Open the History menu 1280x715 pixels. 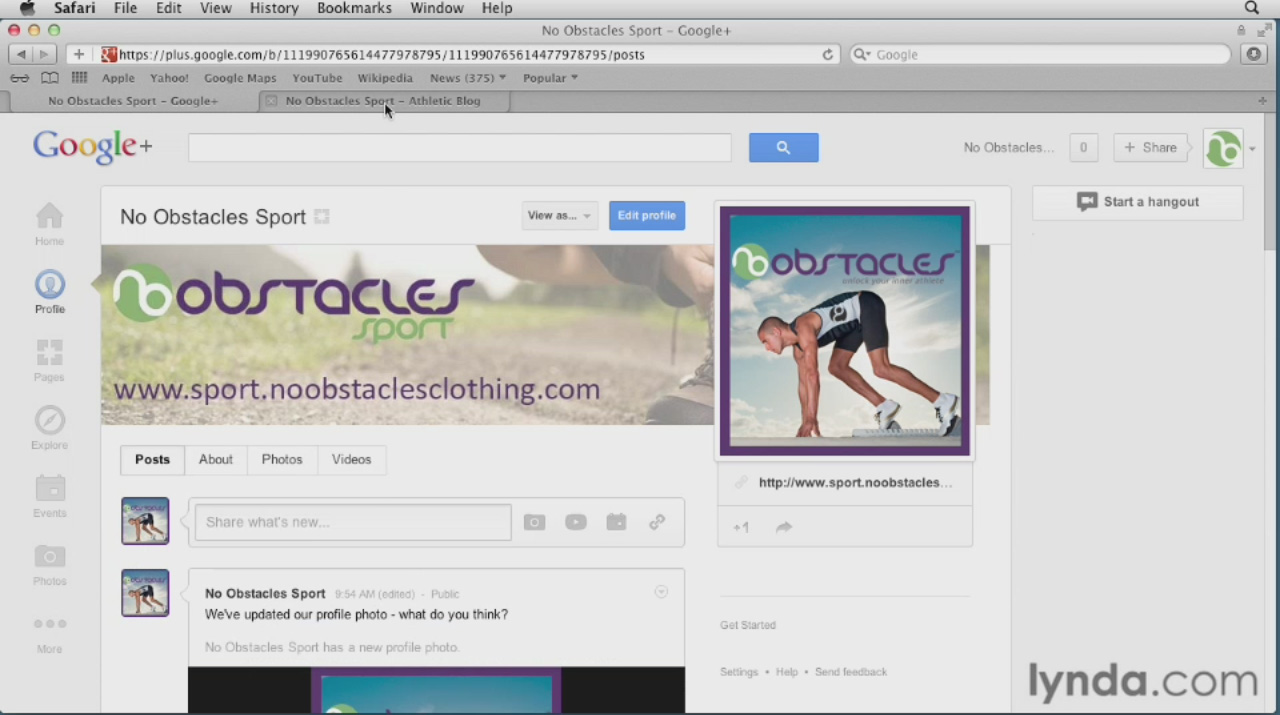(274, 8)
